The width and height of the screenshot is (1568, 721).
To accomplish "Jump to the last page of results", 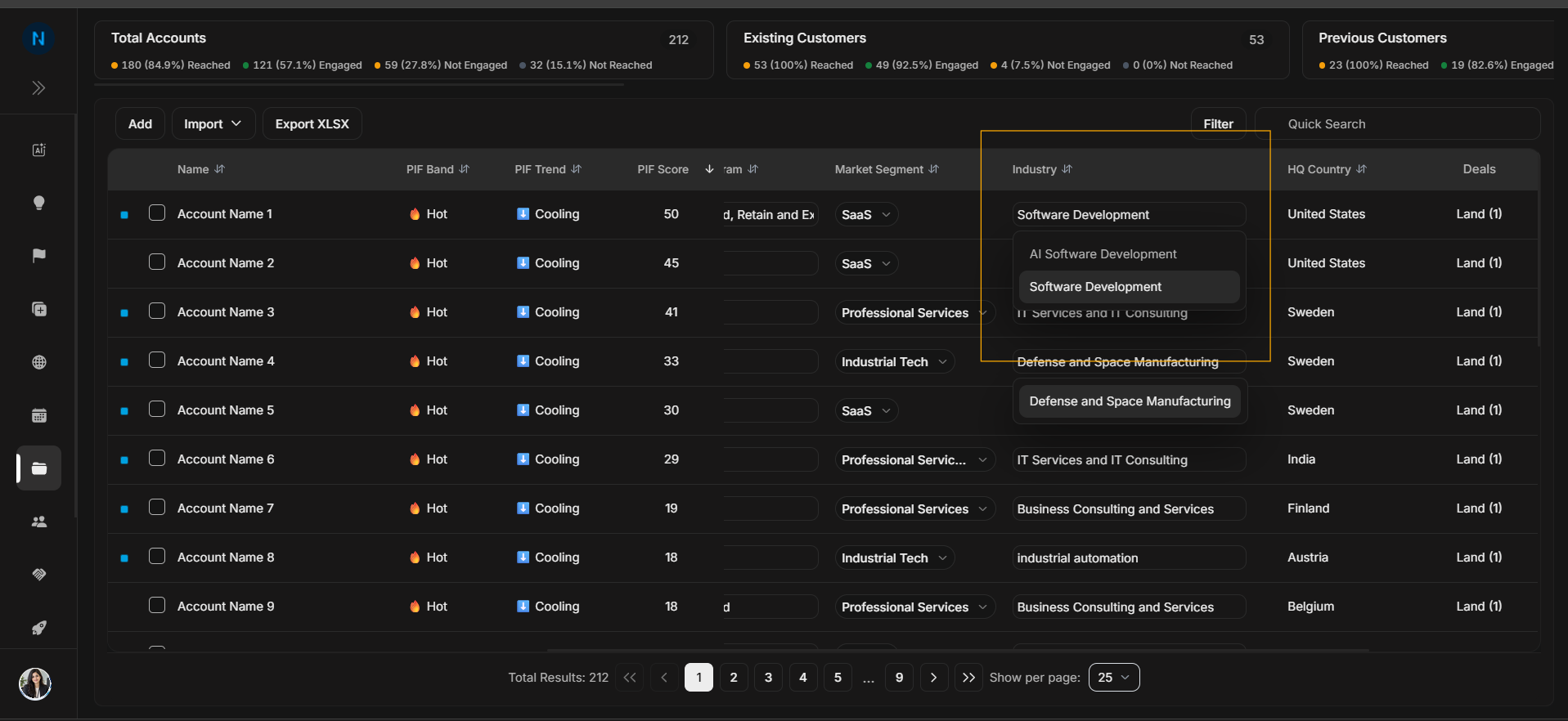I will click(968, 677).
